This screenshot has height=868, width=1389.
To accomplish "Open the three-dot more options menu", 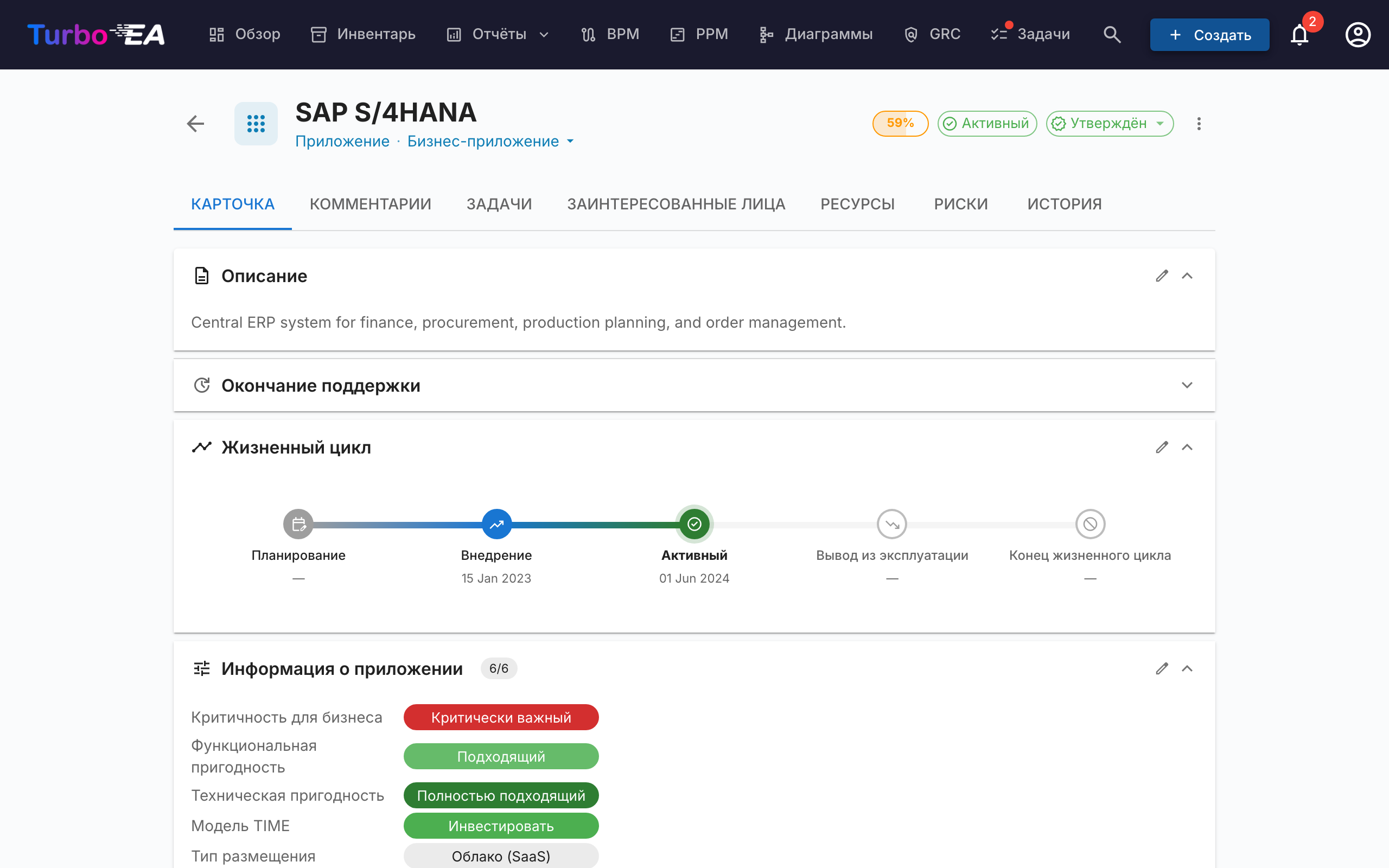I will (1199, 124).
